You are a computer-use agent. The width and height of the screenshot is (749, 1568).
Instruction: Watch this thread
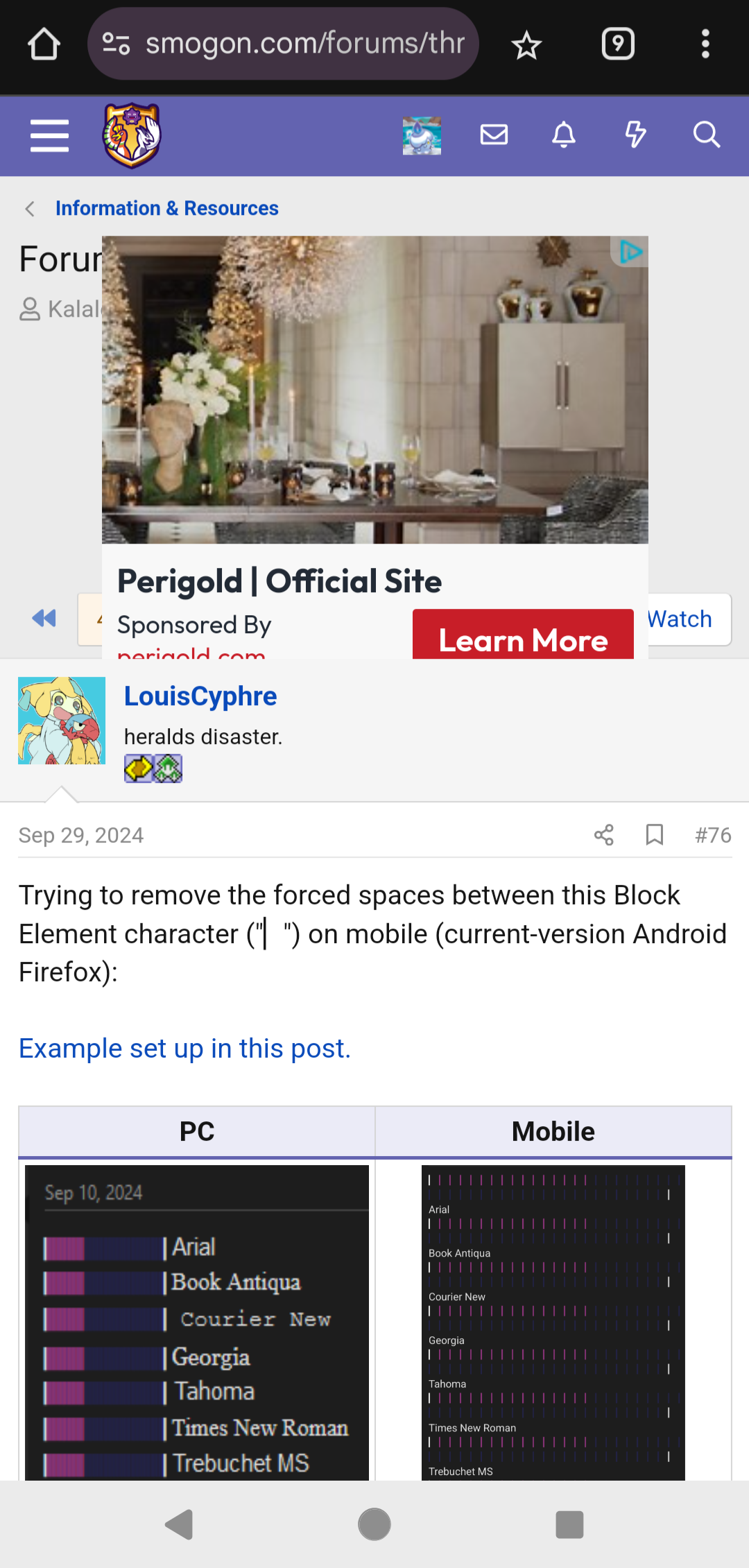[680, 619]
